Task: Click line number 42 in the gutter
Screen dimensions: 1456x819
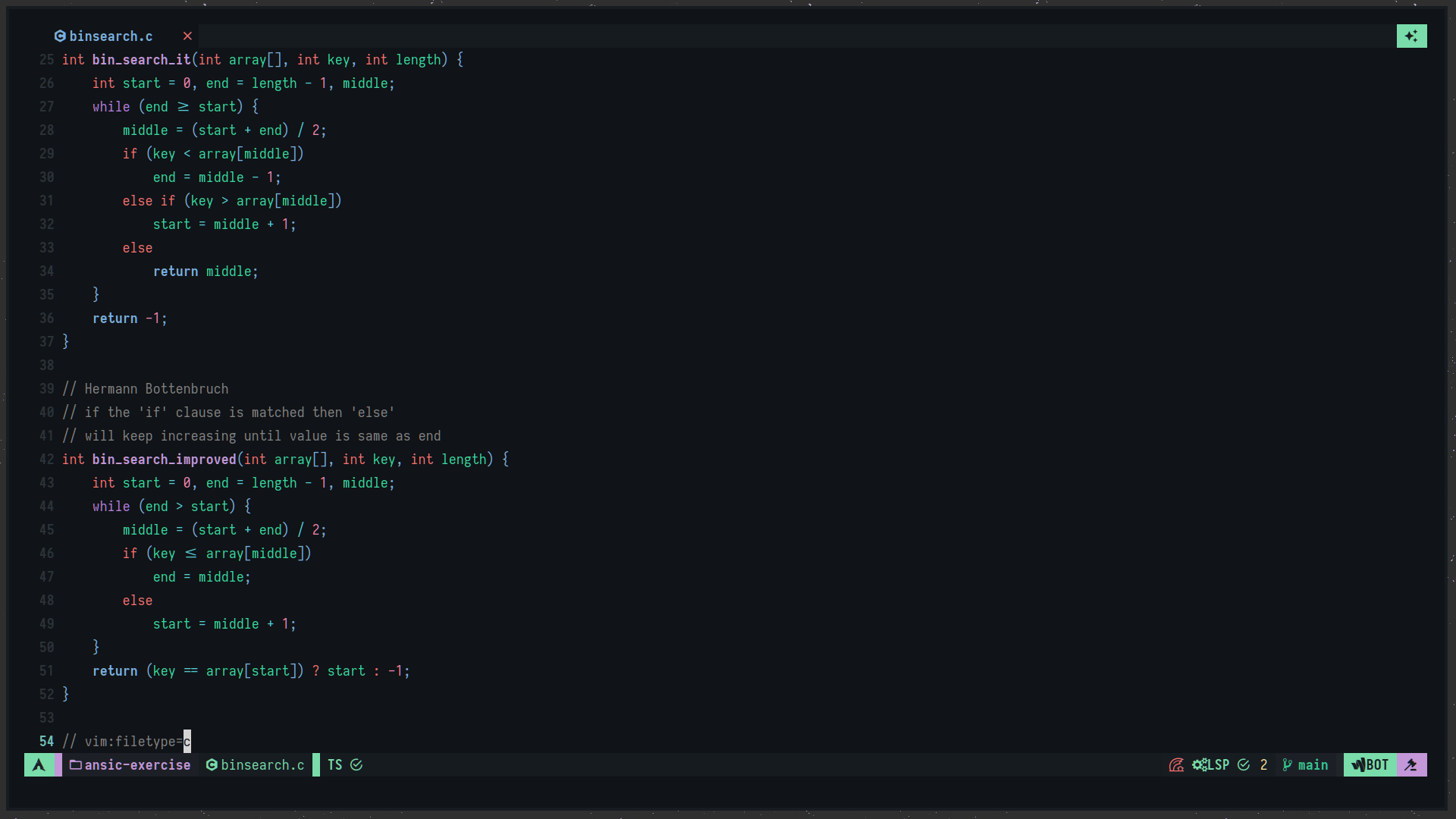Action: tap(46, 459)
